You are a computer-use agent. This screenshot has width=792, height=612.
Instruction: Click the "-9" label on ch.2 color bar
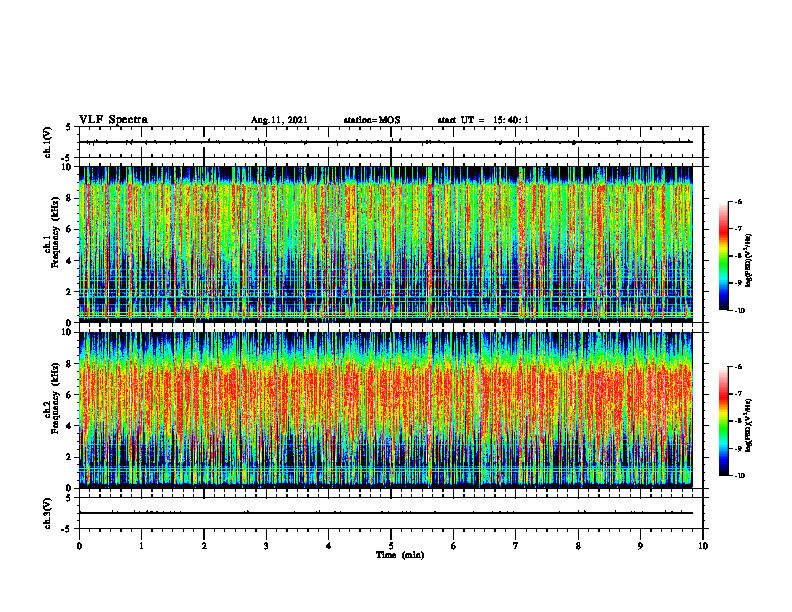point(738,448)
